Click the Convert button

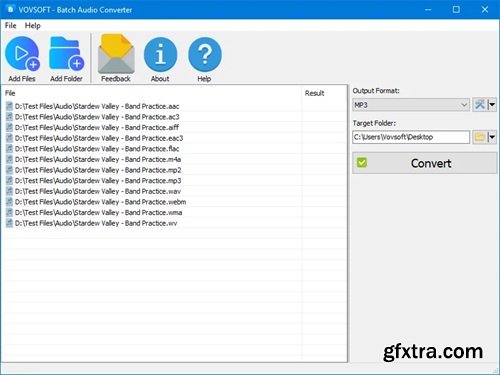click(425, 163)
